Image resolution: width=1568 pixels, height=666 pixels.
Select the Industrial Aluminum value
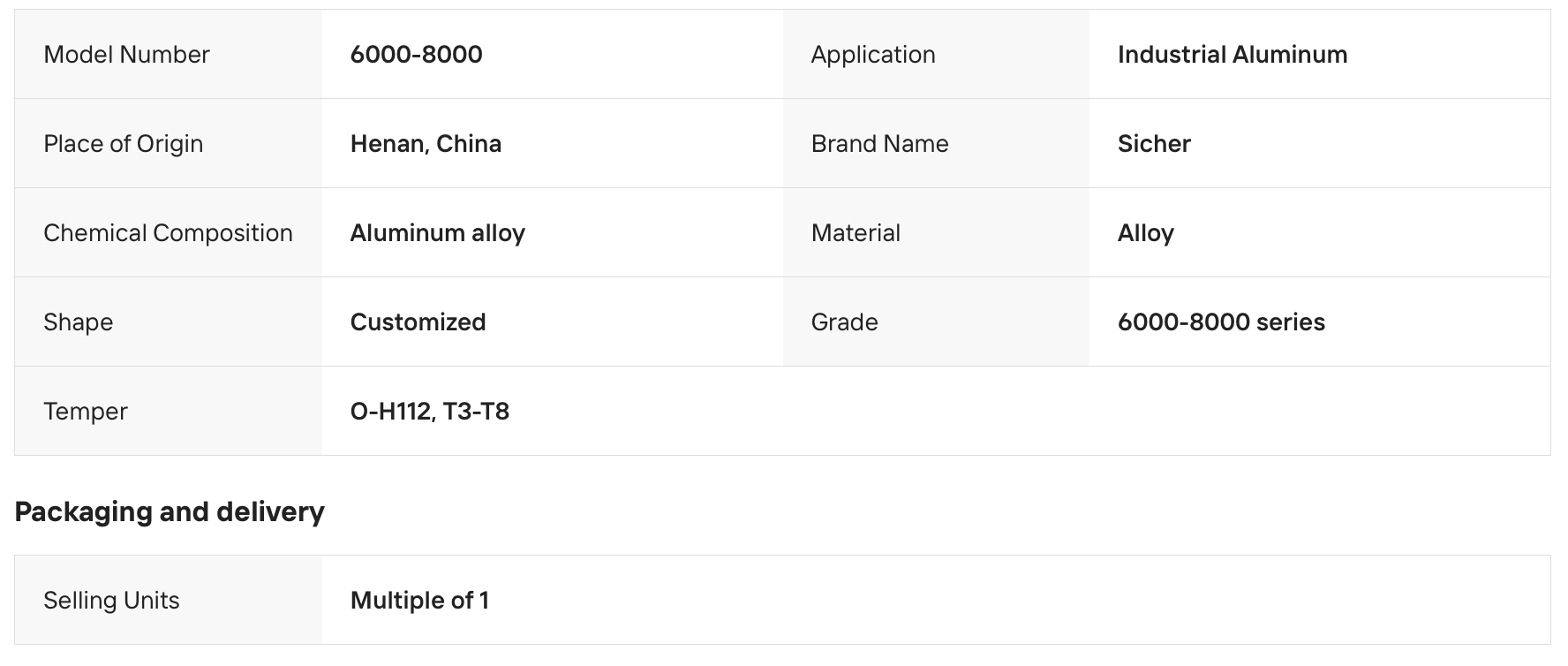coord(1233,55)
